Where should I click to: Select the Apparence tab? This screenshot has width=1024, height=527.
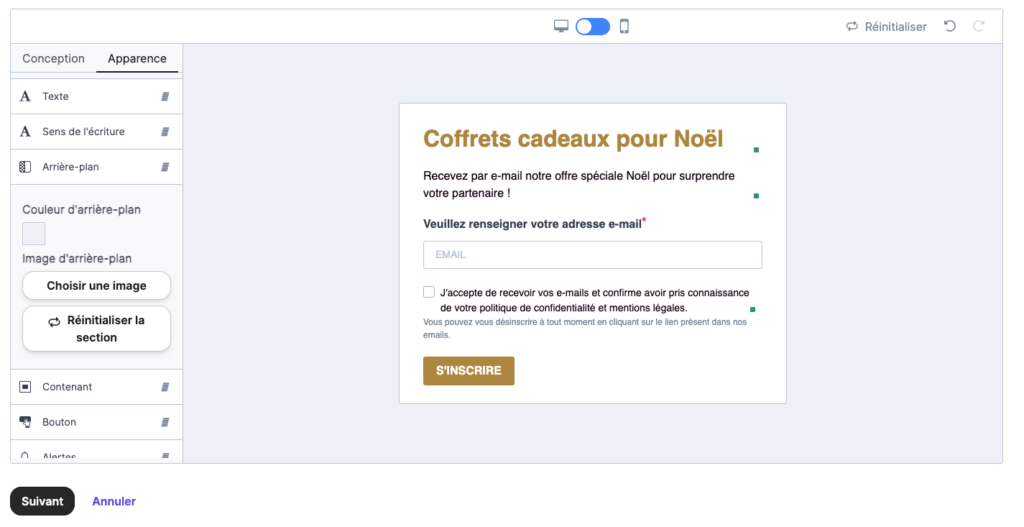(137, 59)
